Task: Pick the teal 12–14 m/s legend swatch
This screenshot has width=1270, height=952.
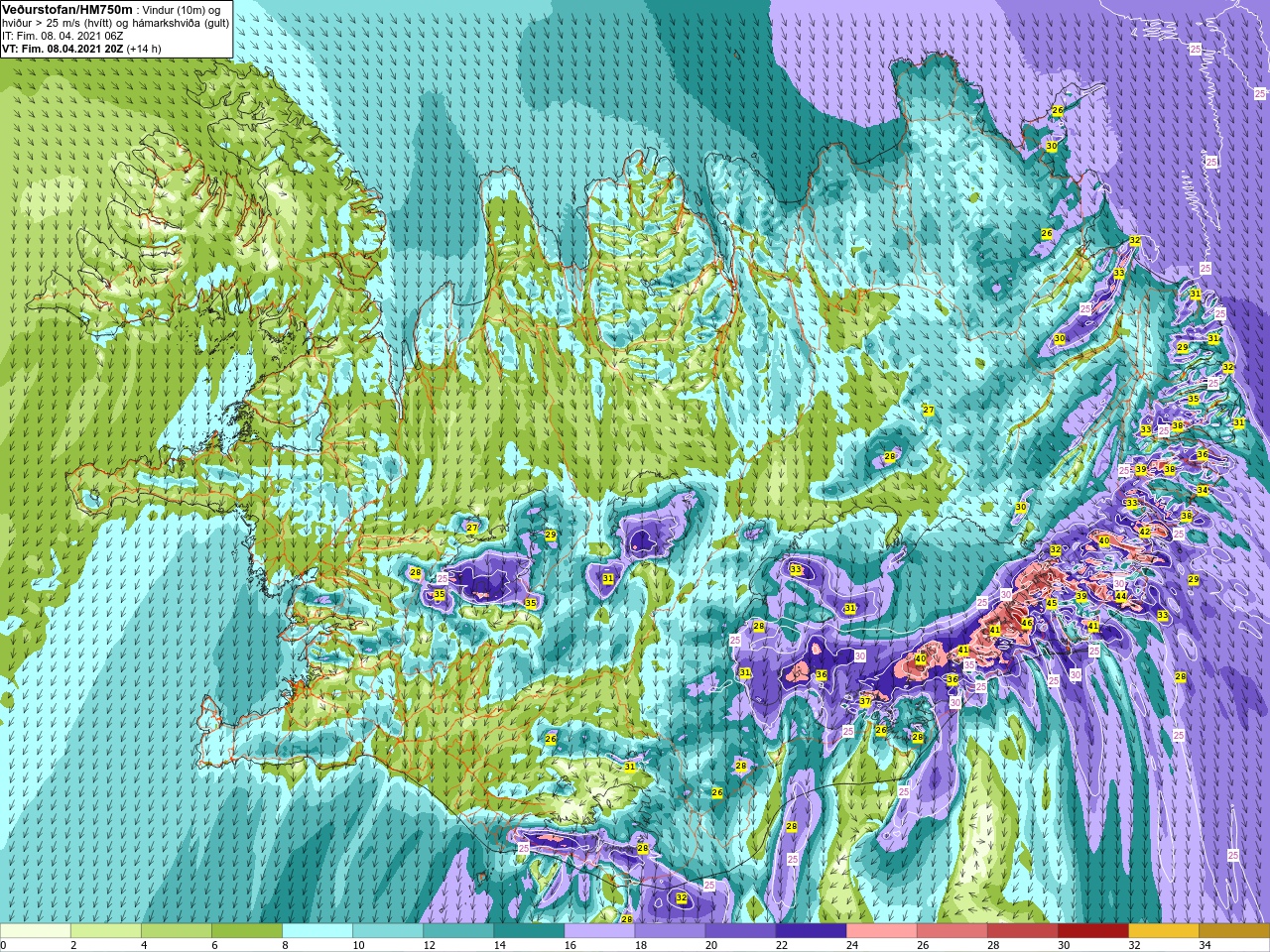Action: point(458,931)
